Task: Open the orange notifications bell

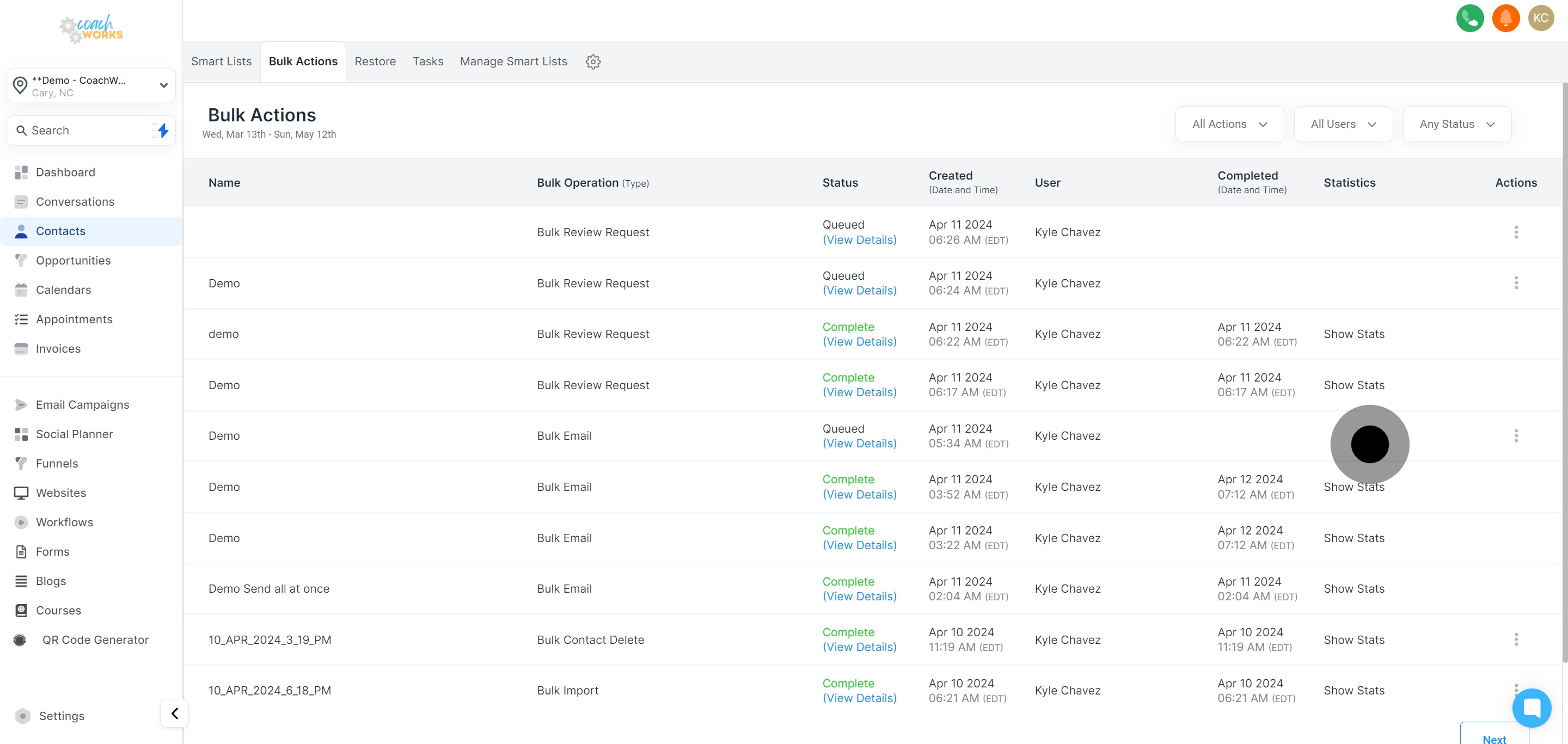Action: pyautogui.click(x=1505, y=19)
